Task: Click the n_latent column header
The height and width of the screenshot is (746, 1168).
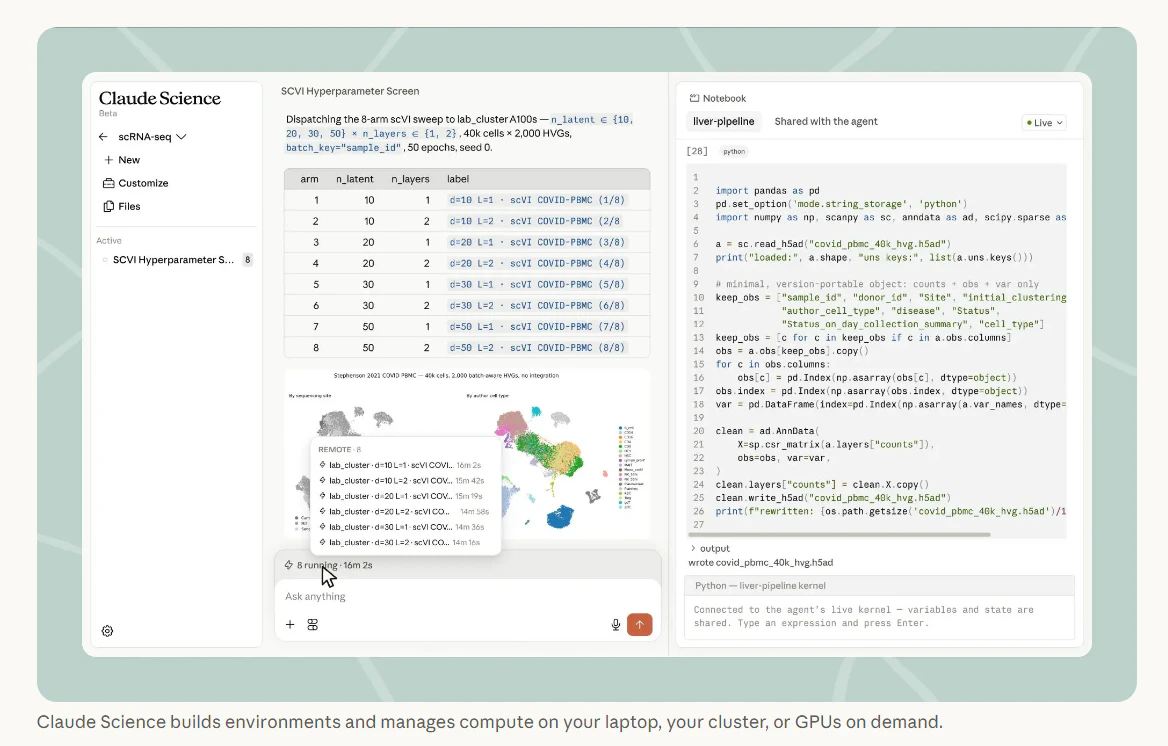Action: tap(355, 179)
